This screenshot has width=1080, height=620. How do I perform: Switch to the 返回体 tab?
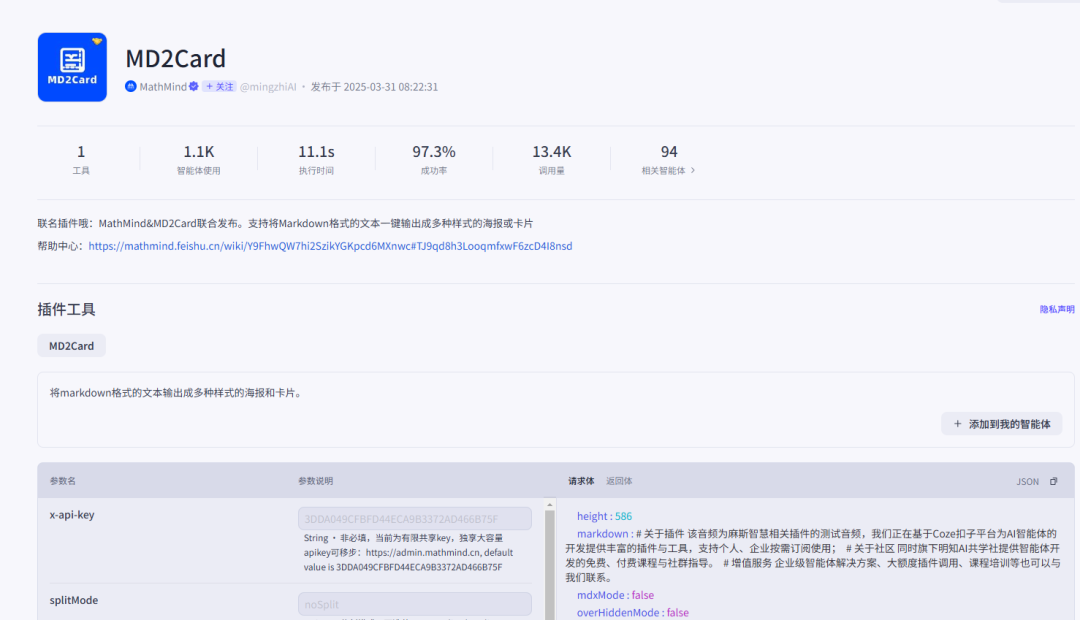click(619, 481)
